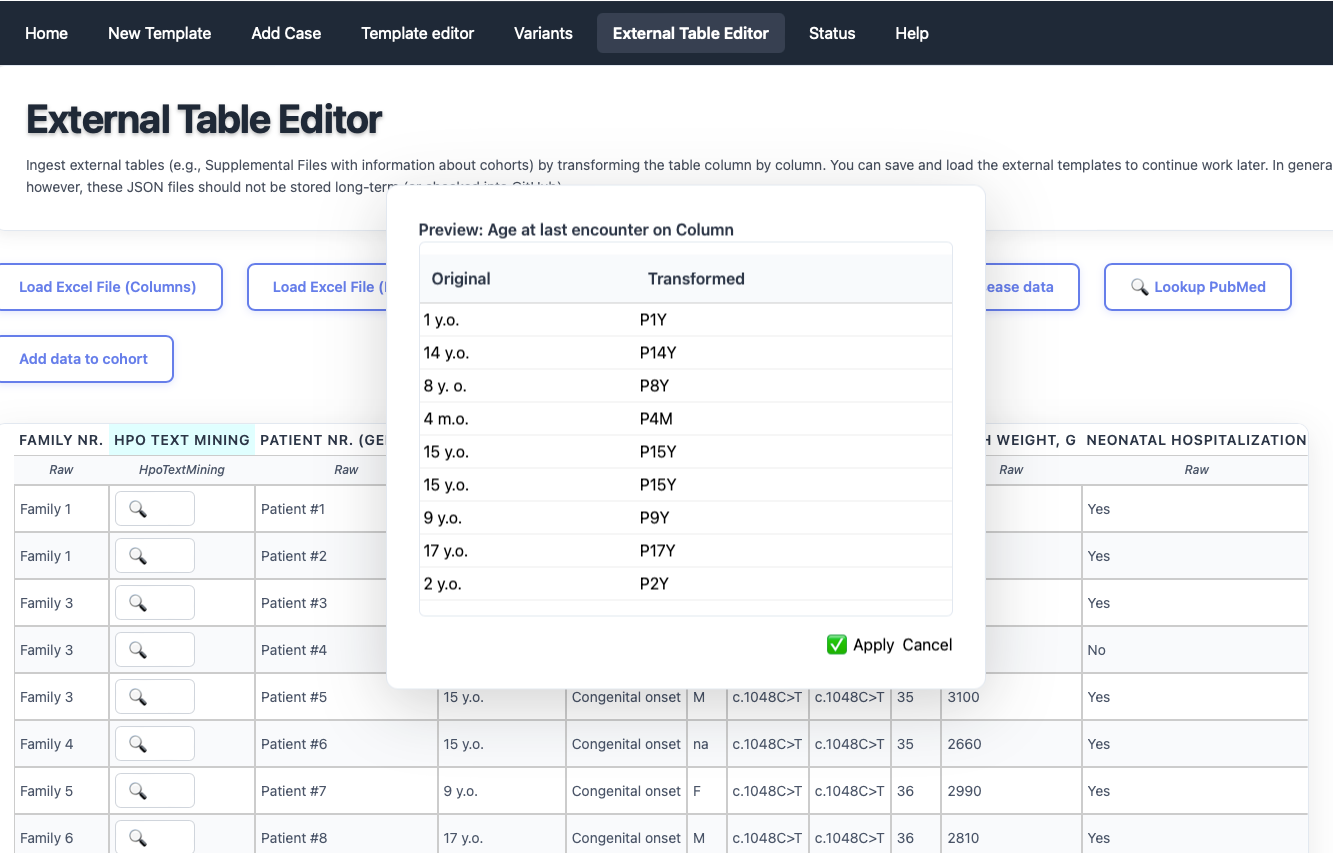The width and height of the screenshot is (1333, 853).
Task: Open the Help menu item
Action: pos(911,33)
